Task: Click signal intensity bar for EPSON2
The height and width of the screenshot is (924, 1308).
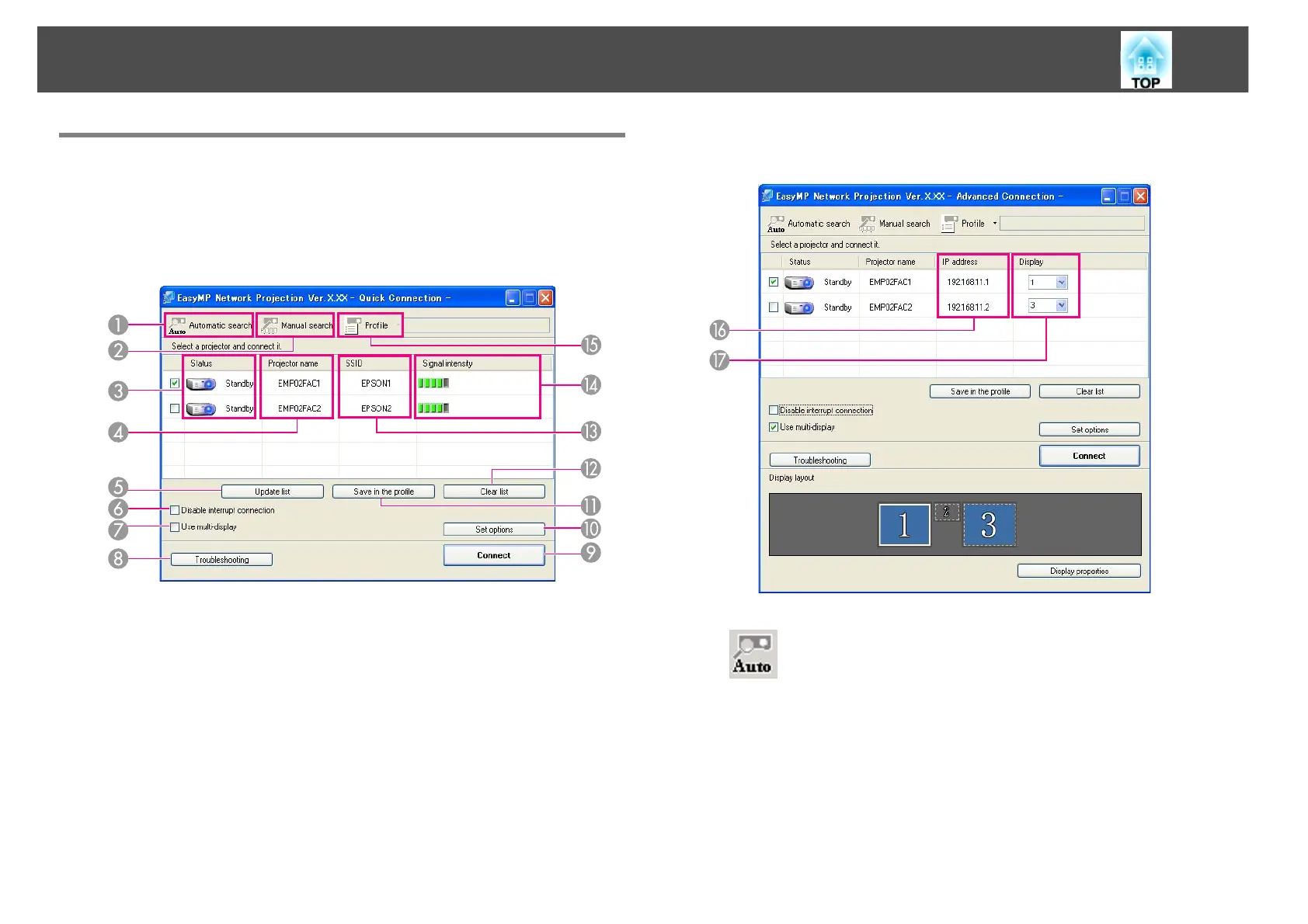Action: [433, 408]
